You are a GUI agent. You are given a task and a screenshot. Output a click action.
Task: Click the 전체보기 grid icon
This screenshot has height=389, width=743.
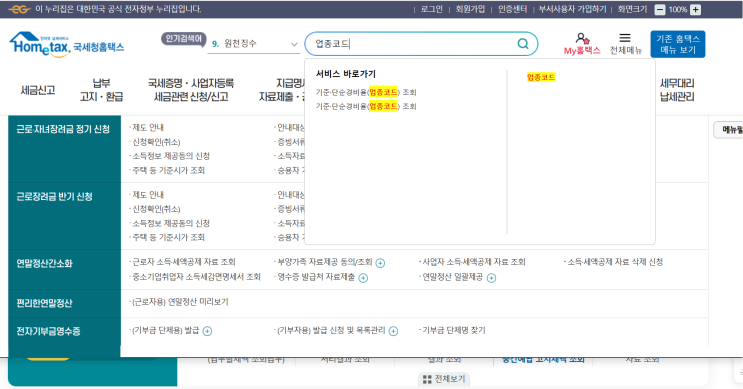(x=427, y=379)
